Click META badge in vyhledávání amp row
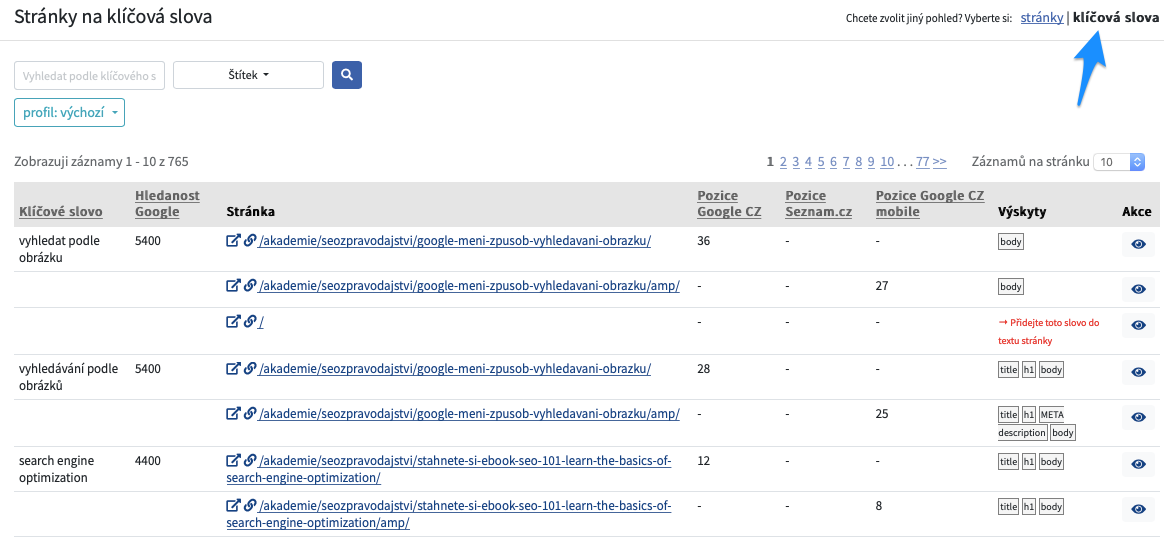This screenshot has height=537, width=1164. point(1052,414)
